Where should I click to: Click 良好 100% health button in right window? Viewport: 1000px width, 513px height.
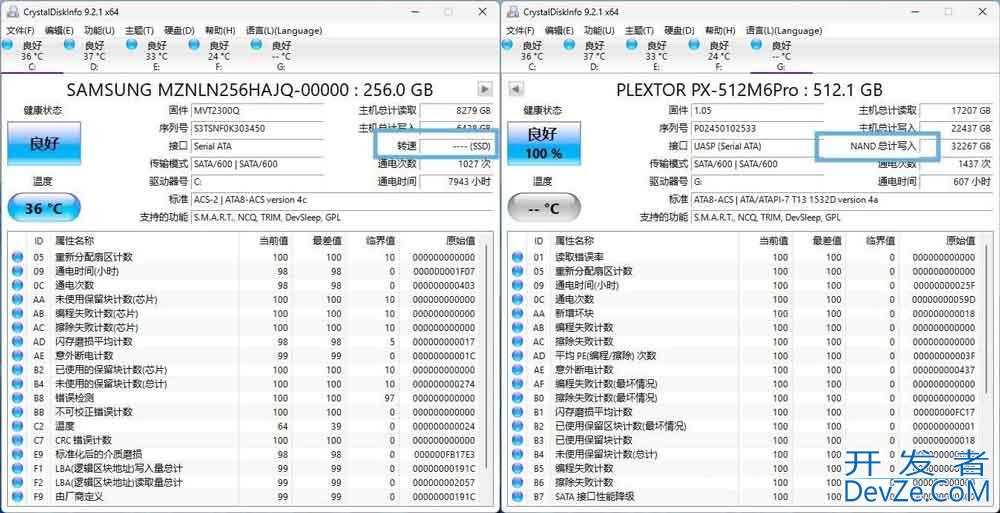coord(544,143)
